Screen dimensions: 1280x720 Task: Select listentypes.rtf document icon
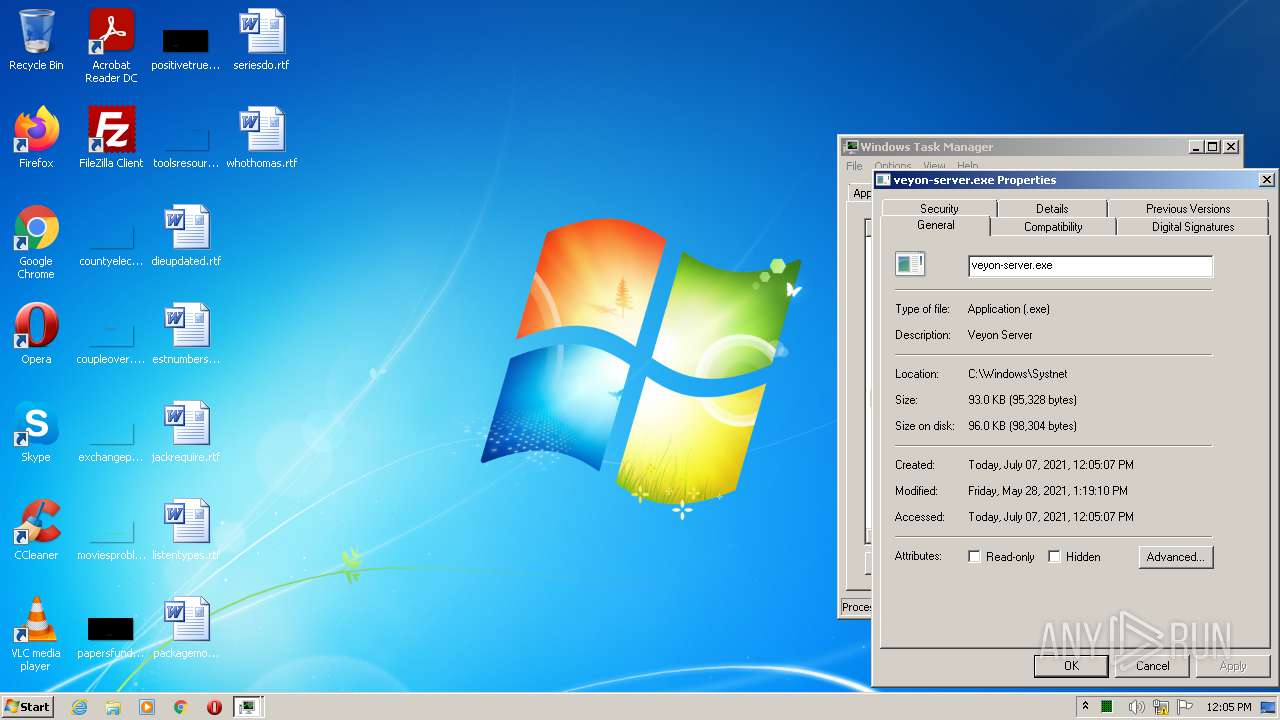pos(186,530)
